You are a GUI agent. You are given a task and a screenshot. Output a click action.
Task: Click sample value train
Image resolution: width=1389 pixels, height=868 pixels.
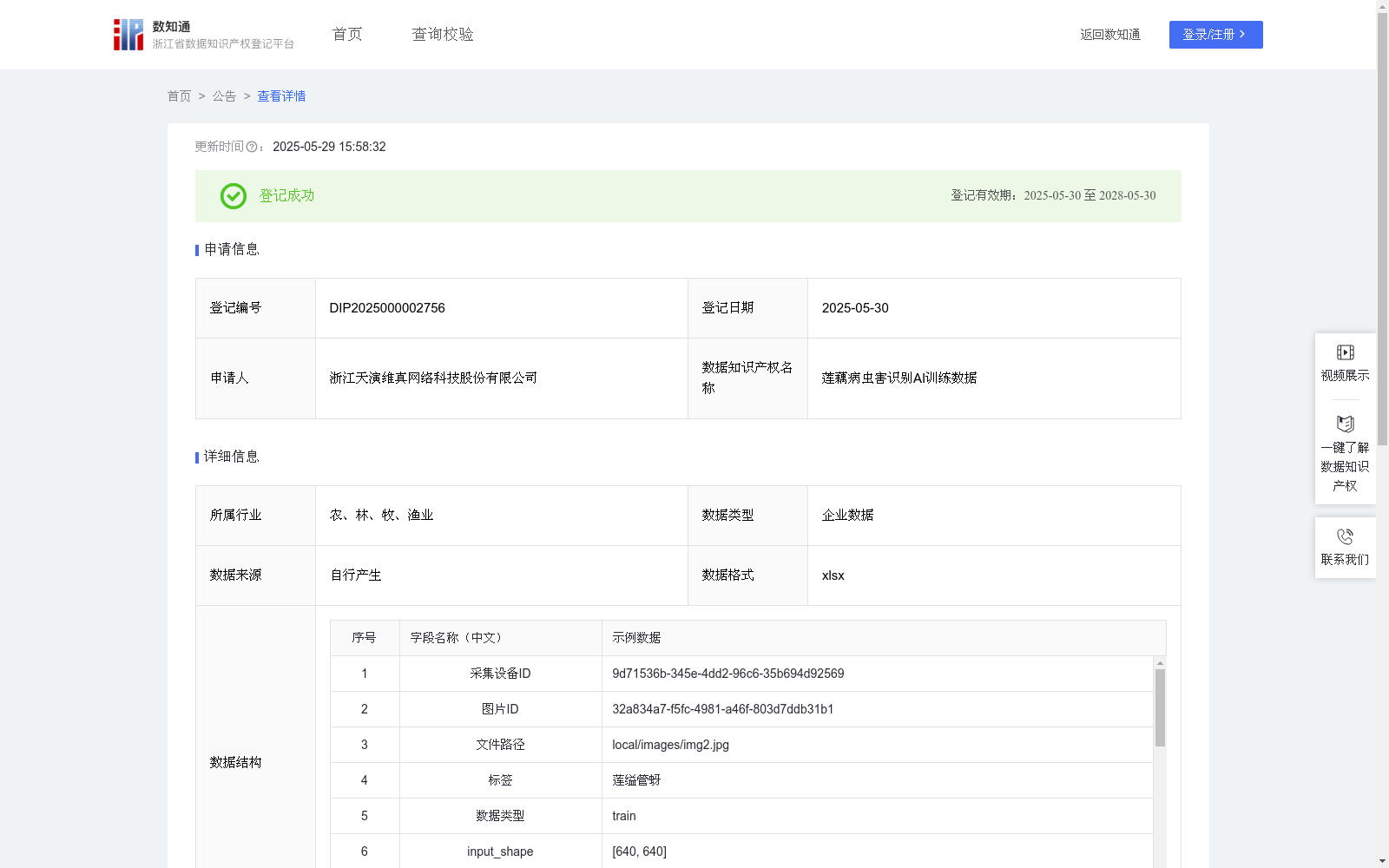tap(623, 816)
